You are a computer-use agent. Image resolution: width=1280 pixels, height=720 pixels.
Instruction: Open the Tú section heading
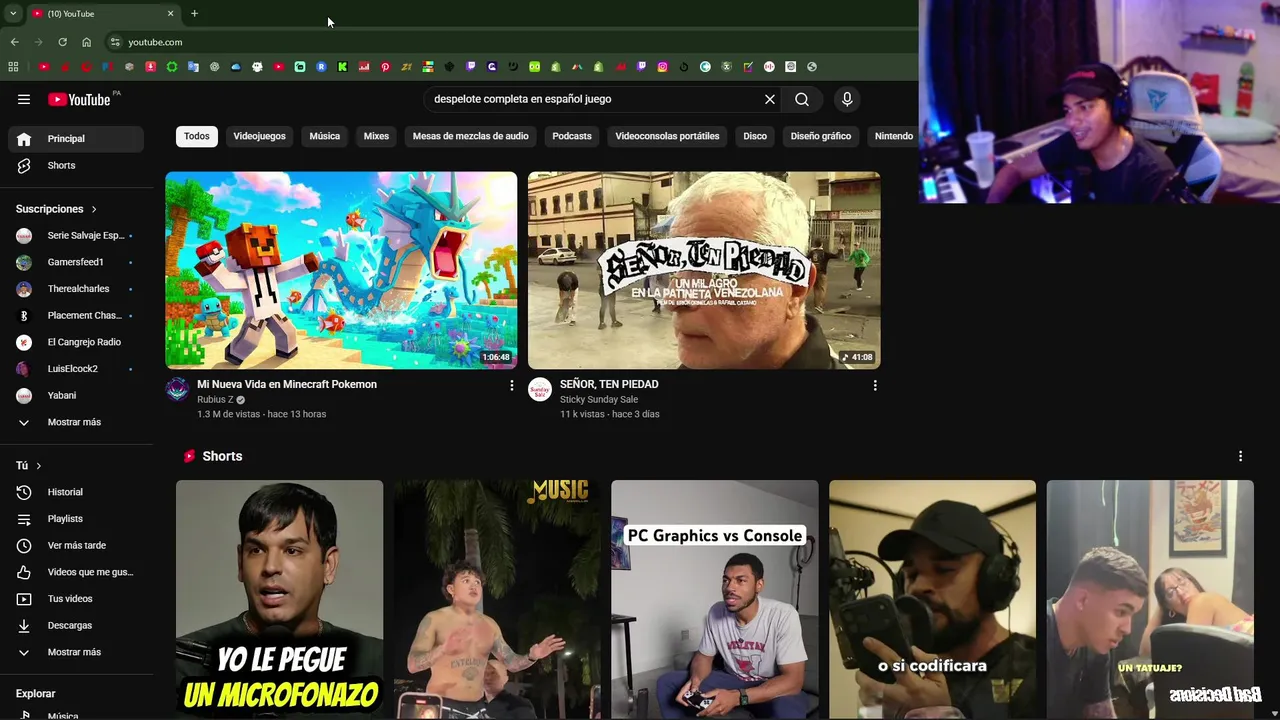point(29,466)
